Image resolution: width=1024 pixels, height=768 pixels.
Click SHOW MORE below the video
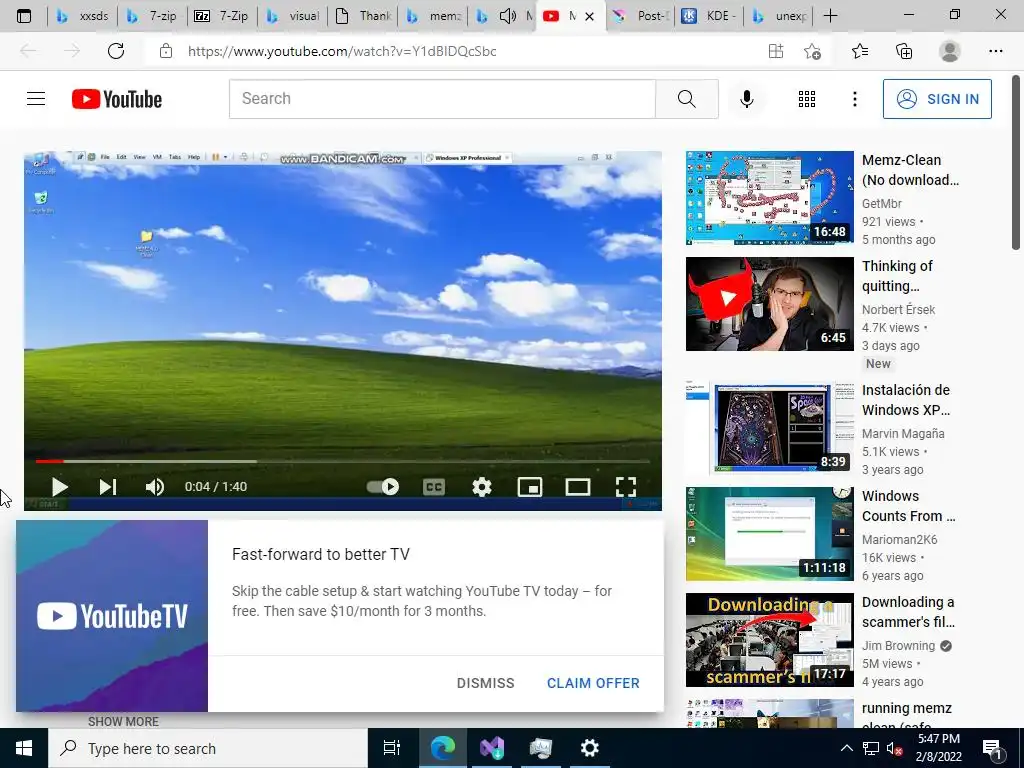(x=123, y=722)
